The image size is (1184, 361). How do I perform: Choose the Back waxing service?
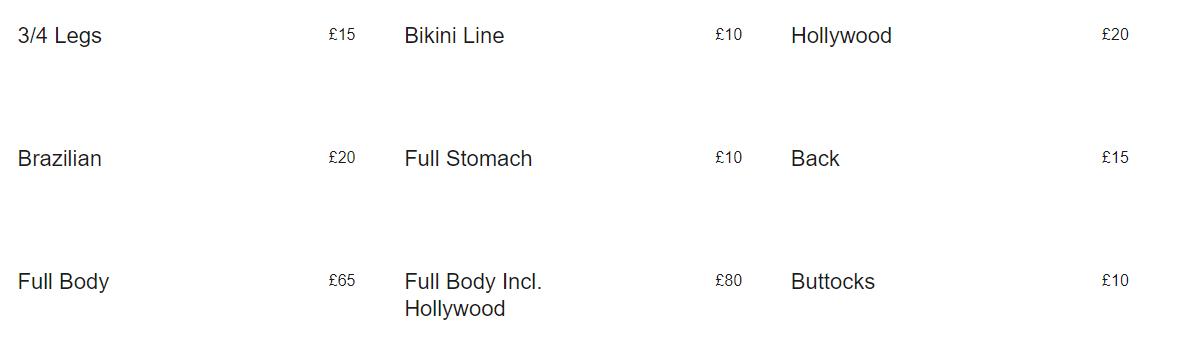point(816,159)
